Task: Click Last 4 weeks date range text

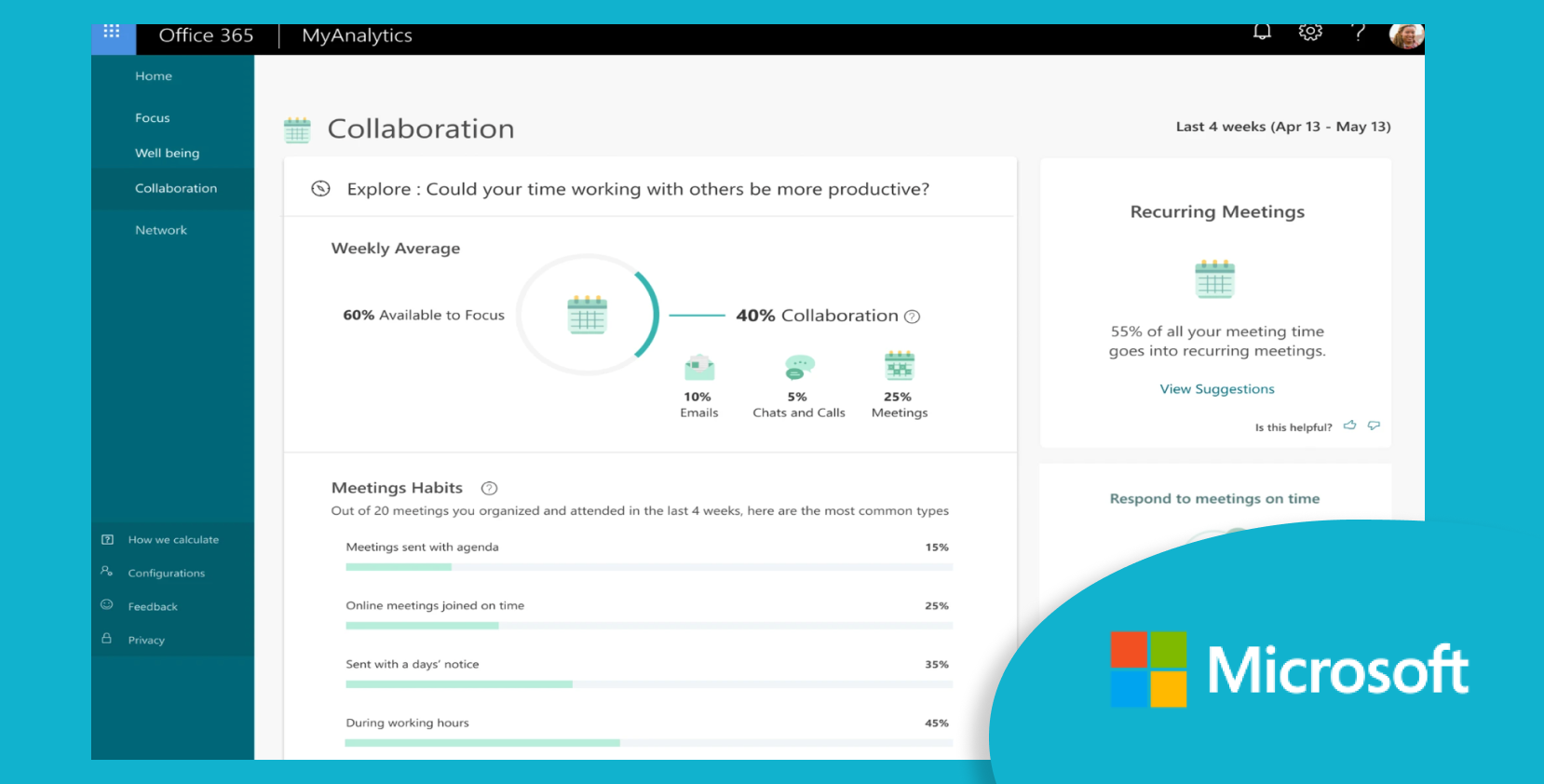Action: [1283, 127]
